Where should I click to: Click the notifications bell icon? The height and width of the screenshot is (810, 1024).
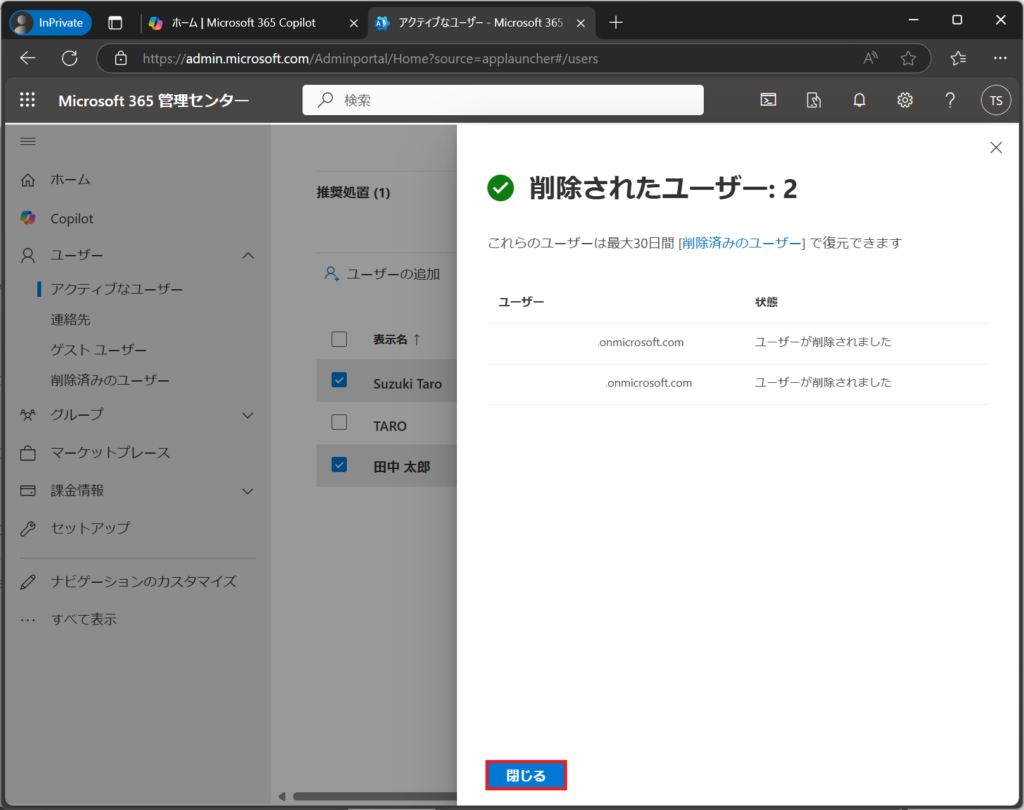tap(859, 100)
